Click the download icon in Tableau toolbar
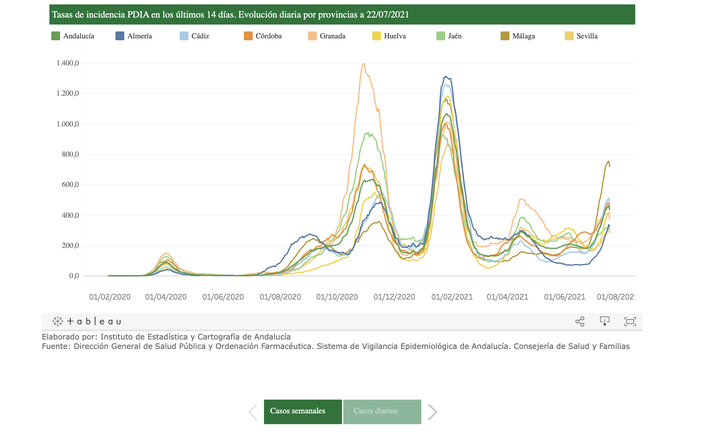707x432 pixels. (605, 321)
